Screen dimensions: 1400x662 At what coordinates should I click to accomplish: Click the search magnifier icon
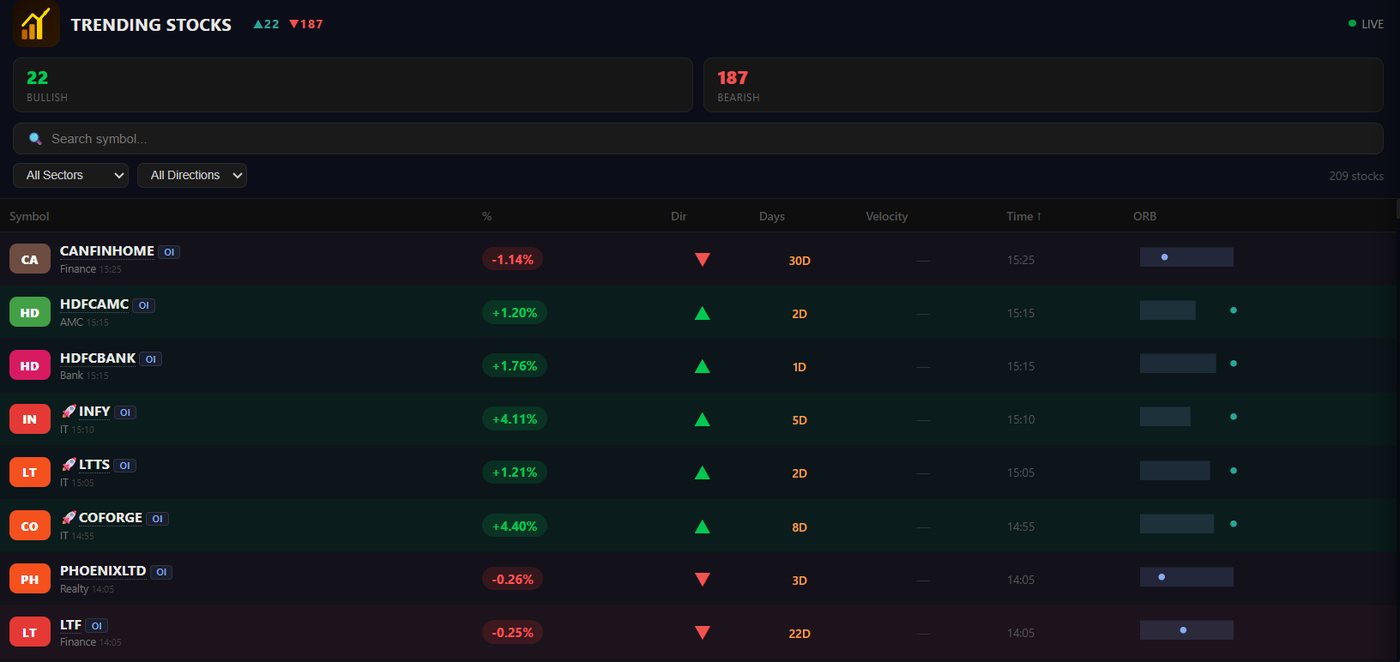point(35,139)
